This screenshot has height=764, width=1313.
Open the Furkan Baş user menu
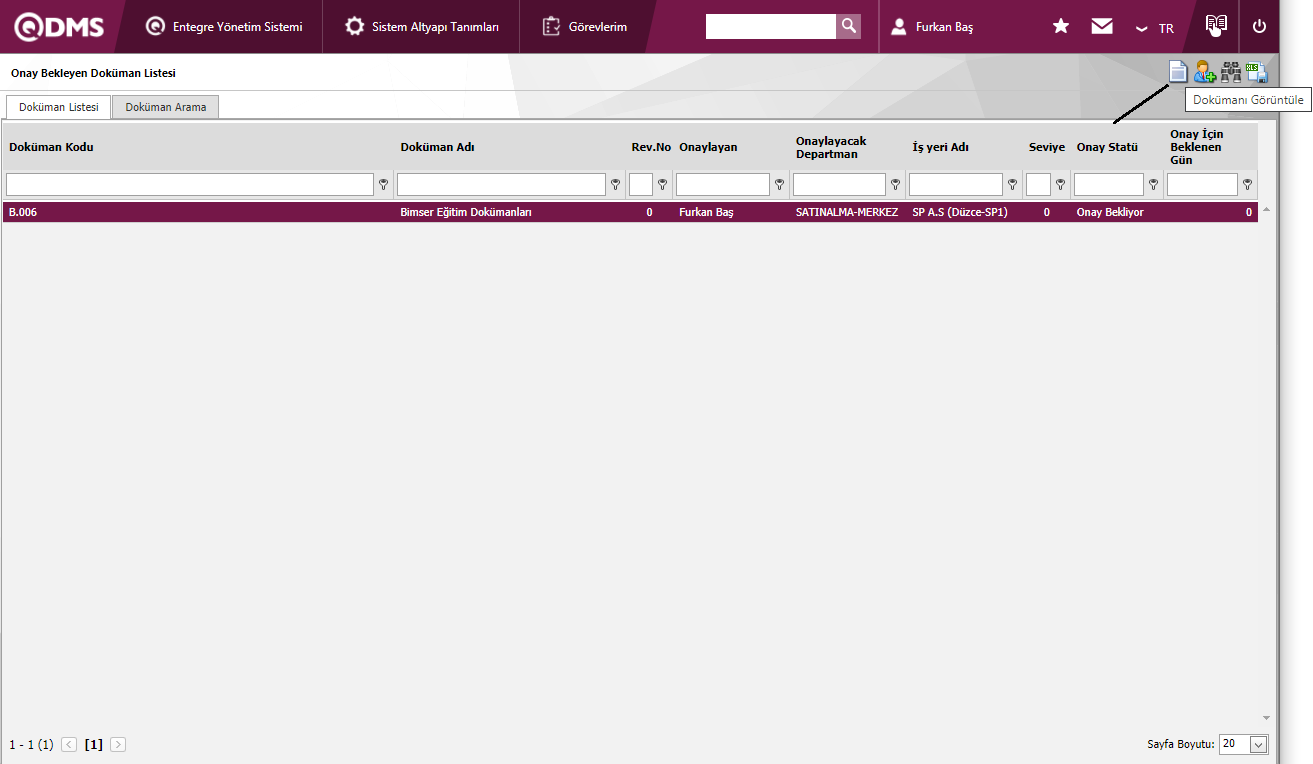[932, 27]
